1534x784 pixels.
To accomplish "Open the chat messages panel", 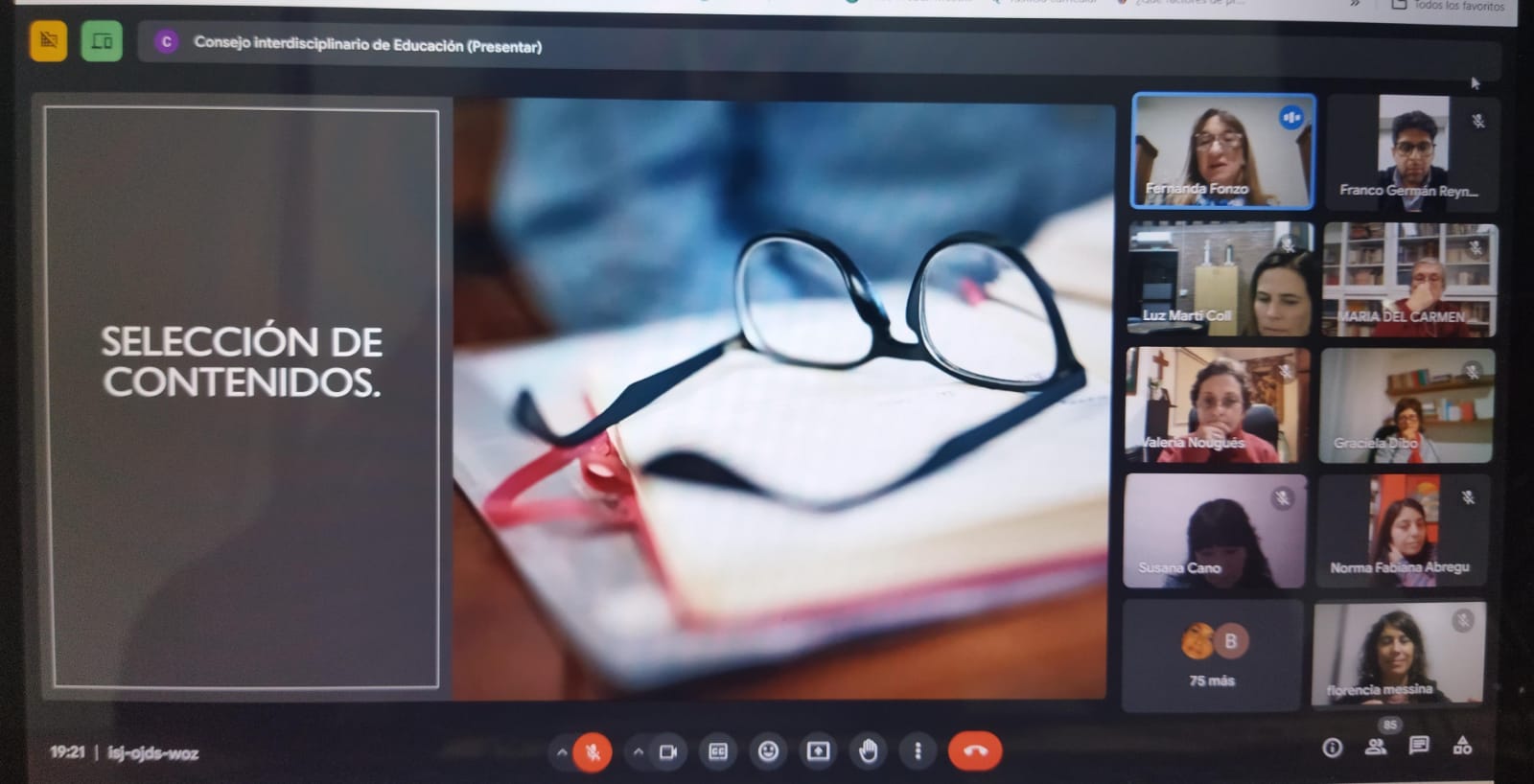I will [1419, 746].
